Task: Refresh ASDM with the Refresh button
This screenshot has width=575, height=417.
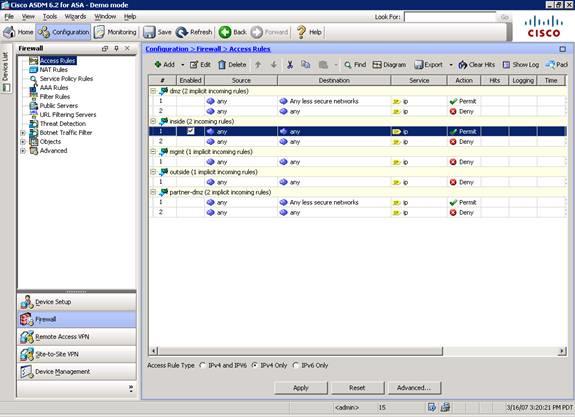Action: (194, 32)
